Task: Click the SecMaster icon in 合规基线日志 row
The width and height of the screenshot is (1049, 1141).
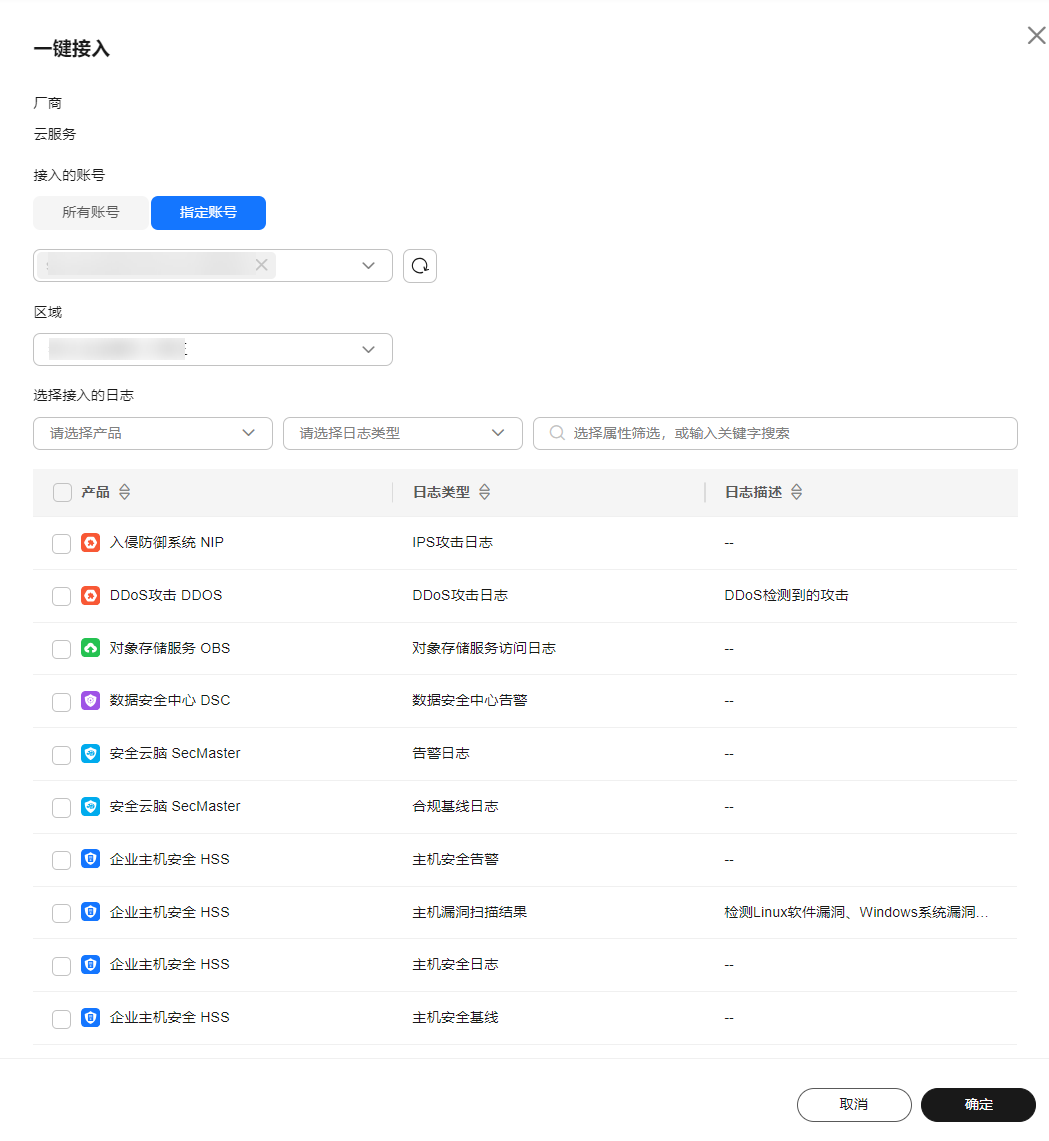Action: pyautogui.click(x=90, y=806)
